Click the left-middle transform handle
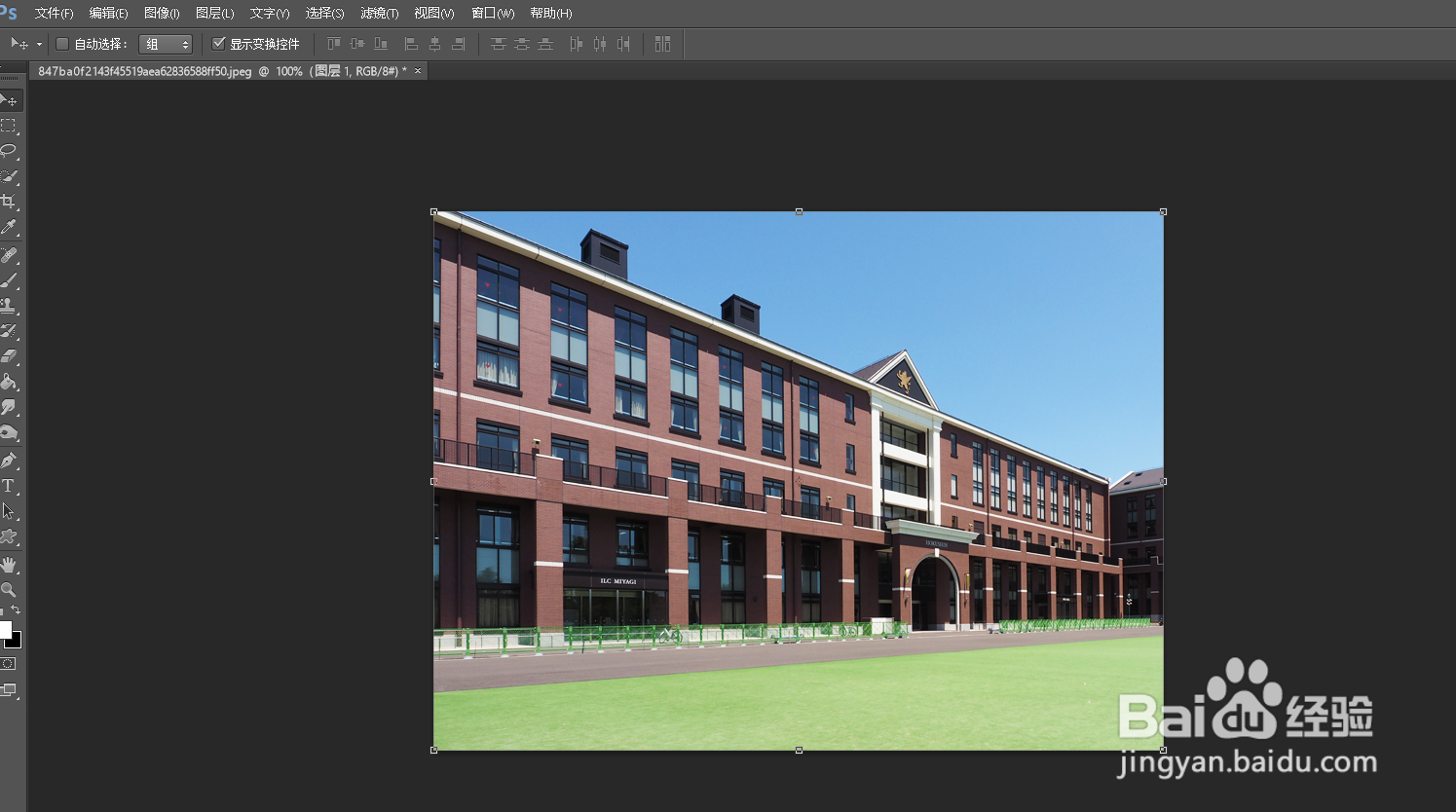 [x=433, y=481]
